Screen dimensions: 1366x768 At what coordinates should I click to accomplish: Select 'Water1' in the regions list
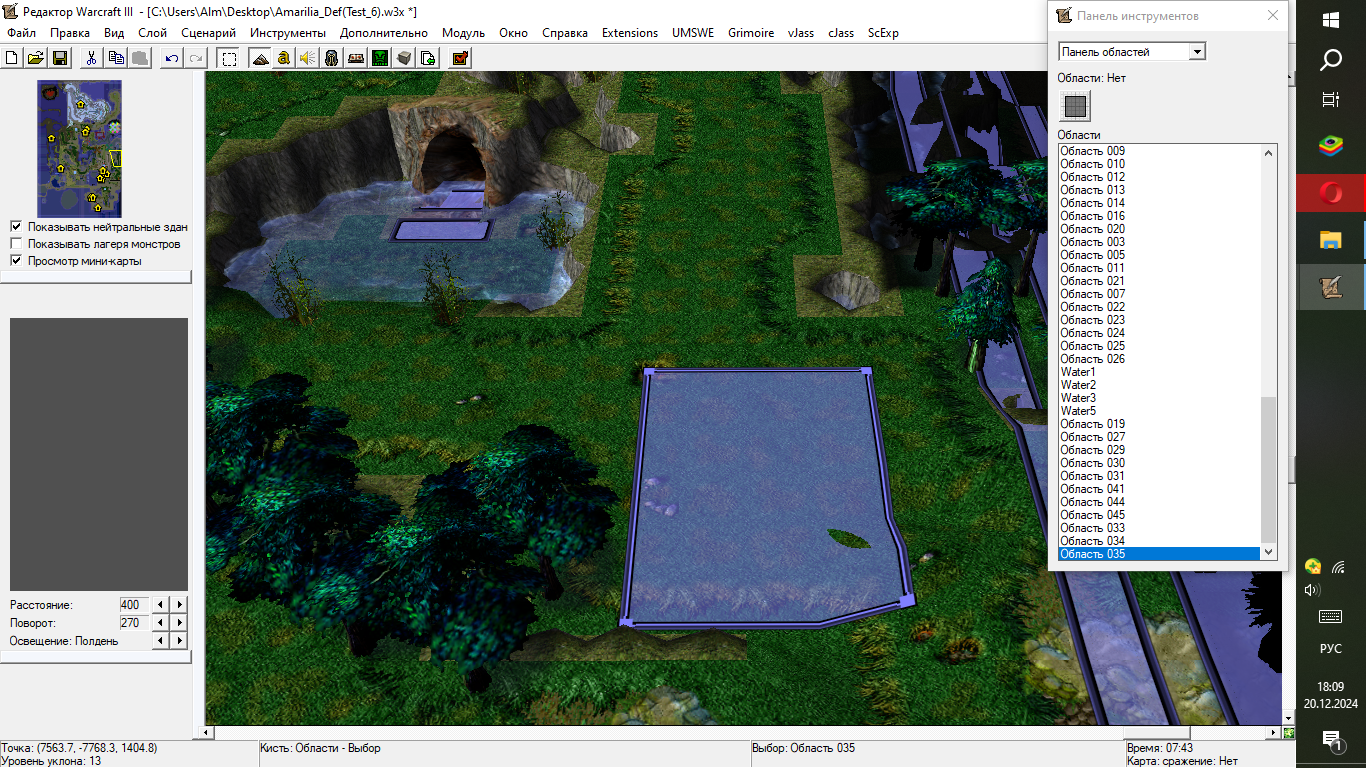(x=1159, y=372)
